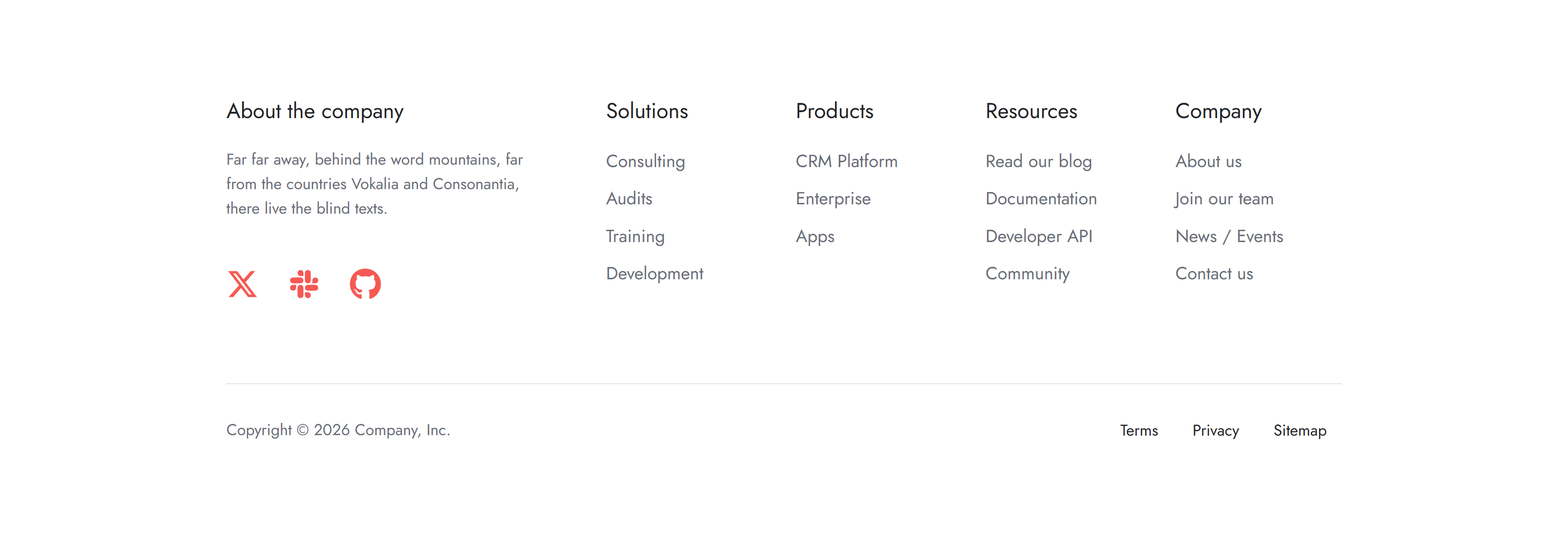Open Read our blog link
Image resolution: width=1568 pixels, height=540 pixels.
pyautogui.click(x=1038, y=161)
